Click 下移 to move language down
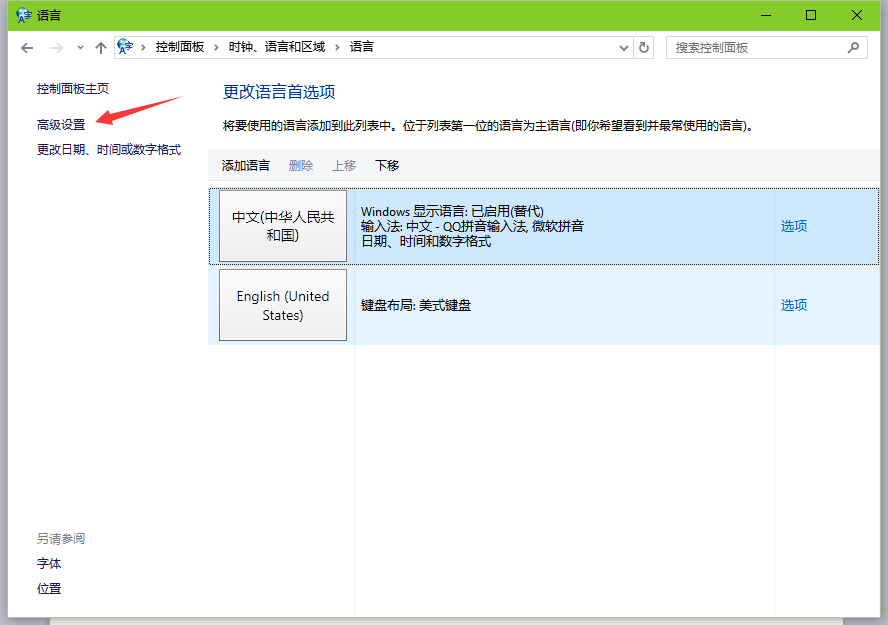 pyautogui.click(x=387, y=166)
